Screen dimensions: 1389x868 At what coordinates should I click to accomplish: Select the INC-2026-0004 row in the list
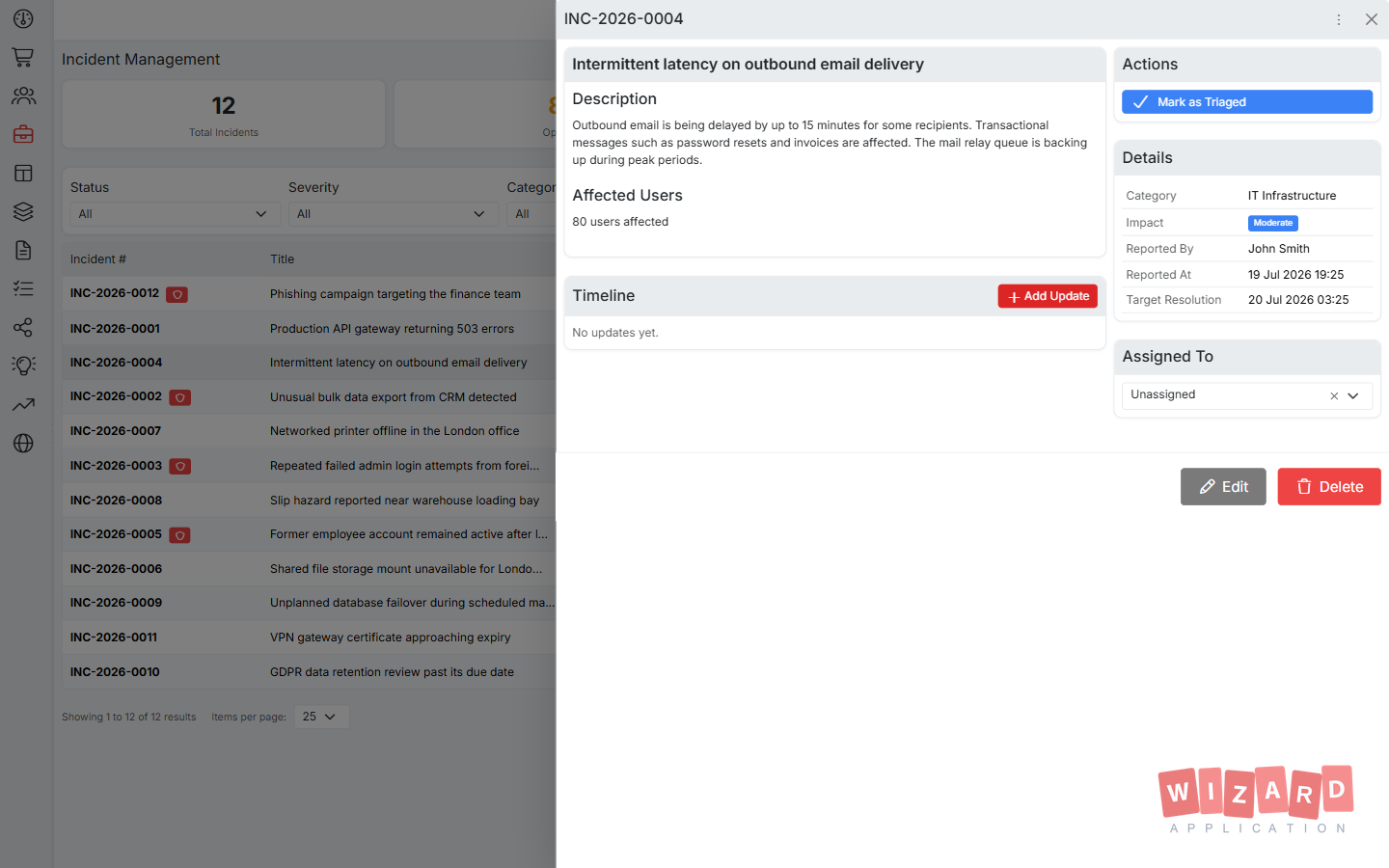310,363
